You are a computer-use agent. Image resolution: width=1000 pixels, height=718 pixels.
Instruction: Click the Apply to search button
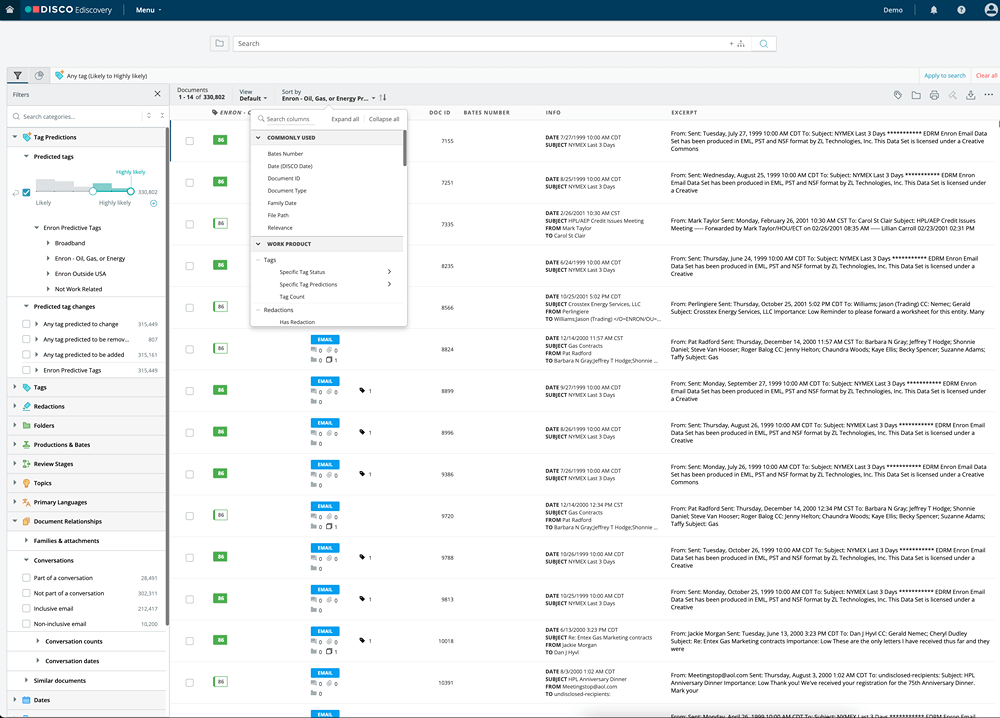(944, 75)
